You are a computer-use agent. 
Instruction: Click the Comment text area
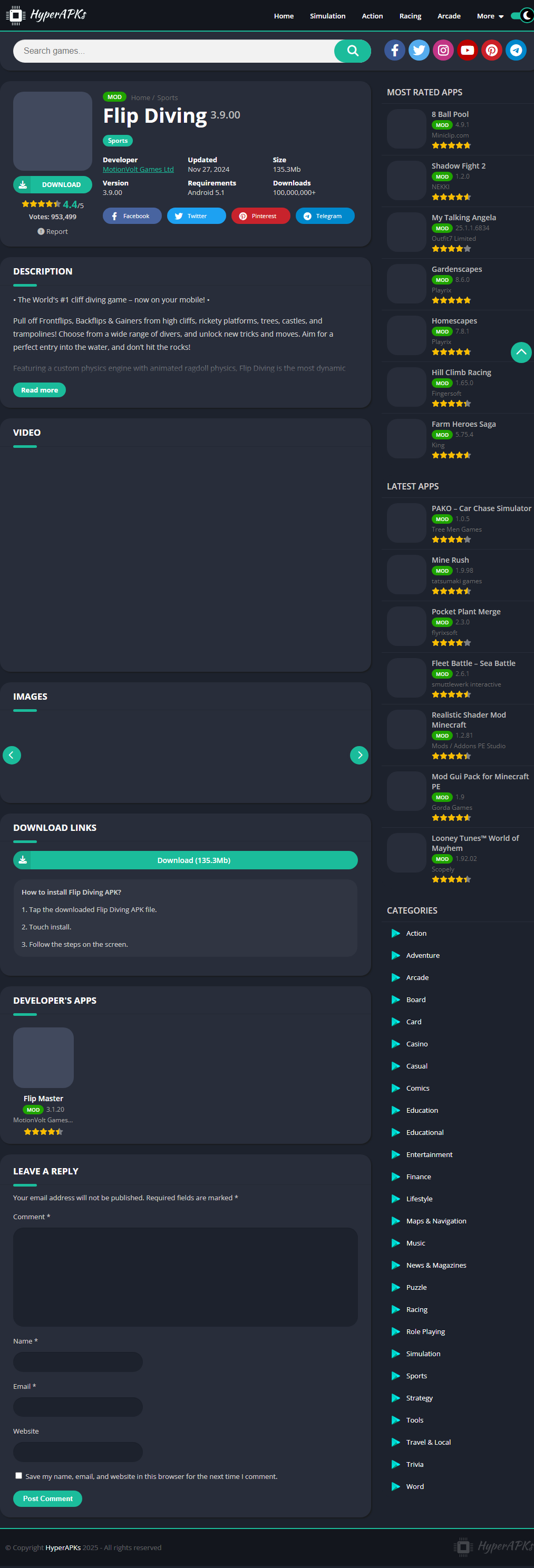186,1277
